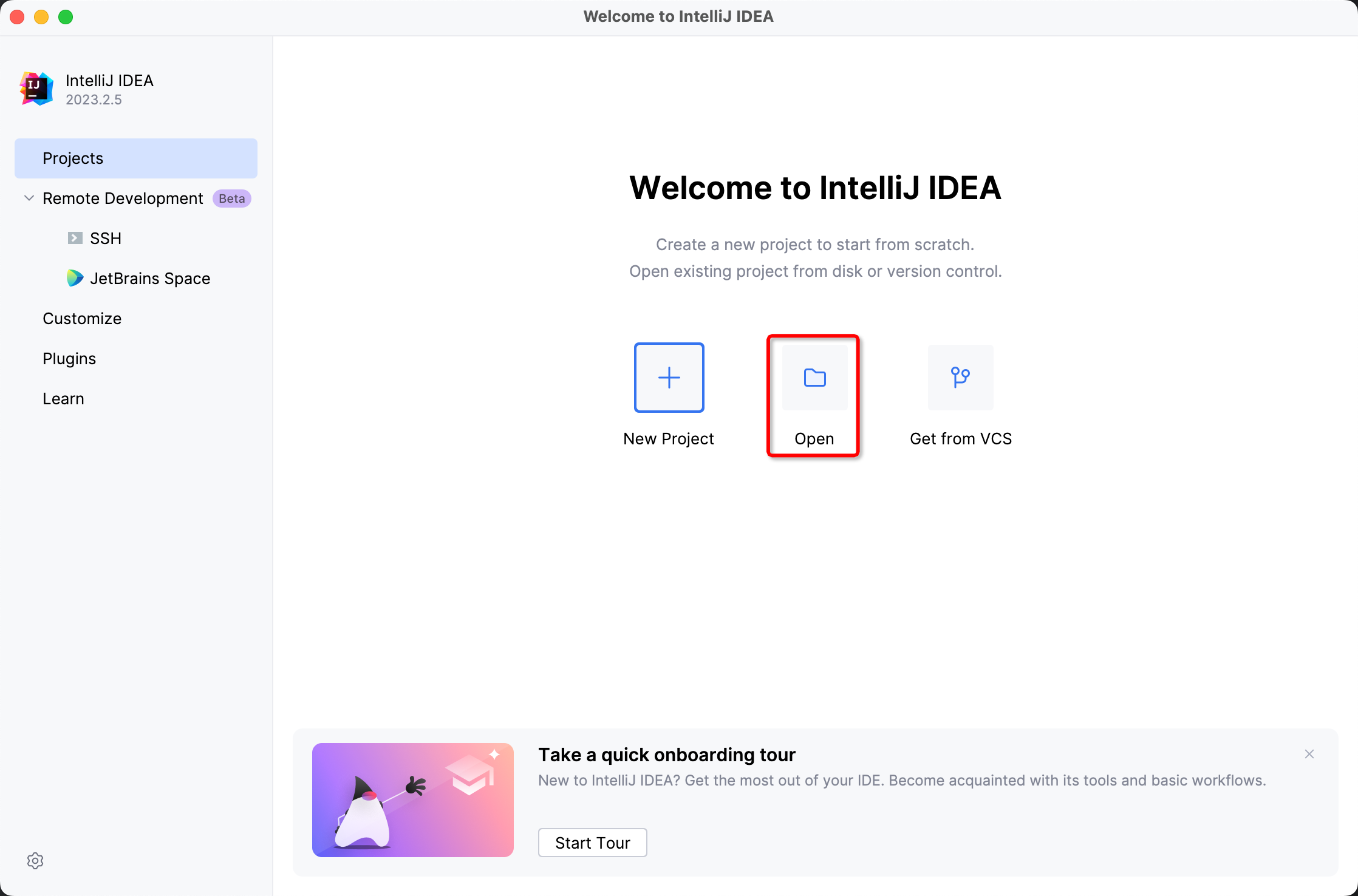The image size is (1358, 896).
Task: Click the Open label text
Action: (x=814, y=439)
